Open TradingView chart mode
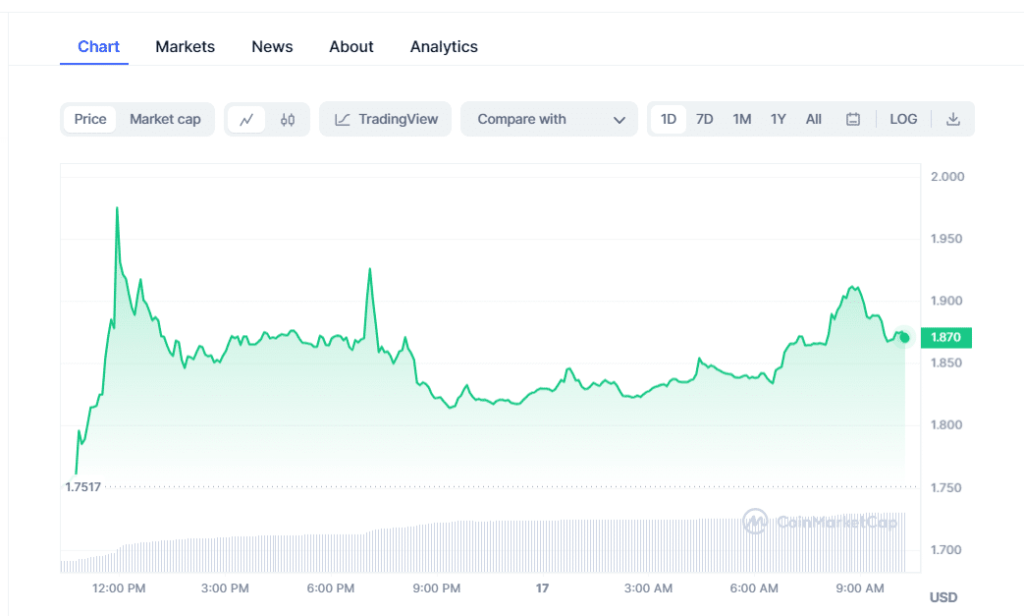This screenshot has height=616, width=1024. 386,119
